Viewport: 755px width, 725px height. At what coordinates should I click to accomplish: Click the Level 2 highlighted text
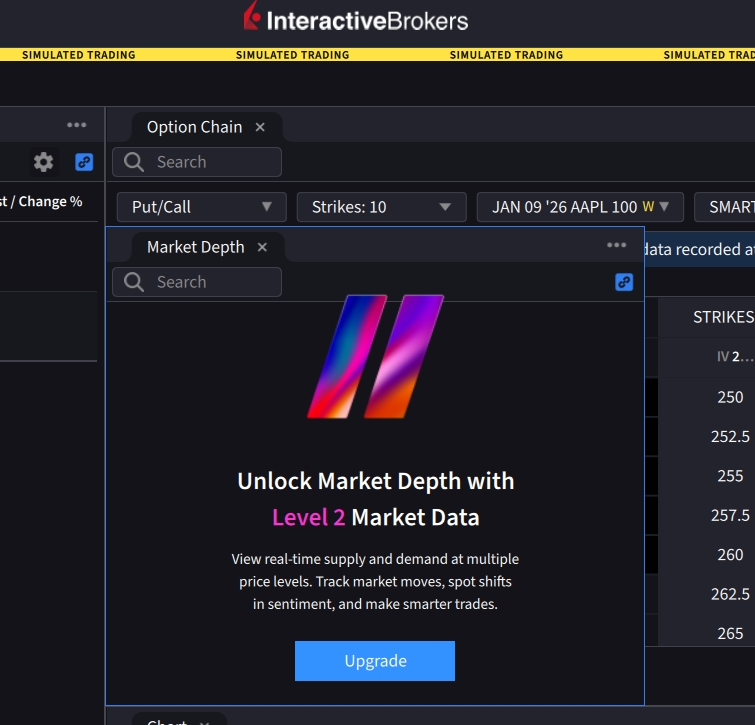coord(309,518)
